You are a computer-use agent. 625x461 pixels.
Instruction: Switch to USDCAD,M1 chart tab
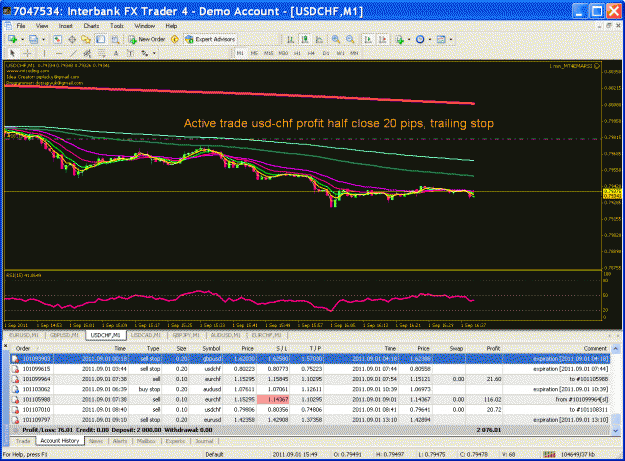coord(146,335)
